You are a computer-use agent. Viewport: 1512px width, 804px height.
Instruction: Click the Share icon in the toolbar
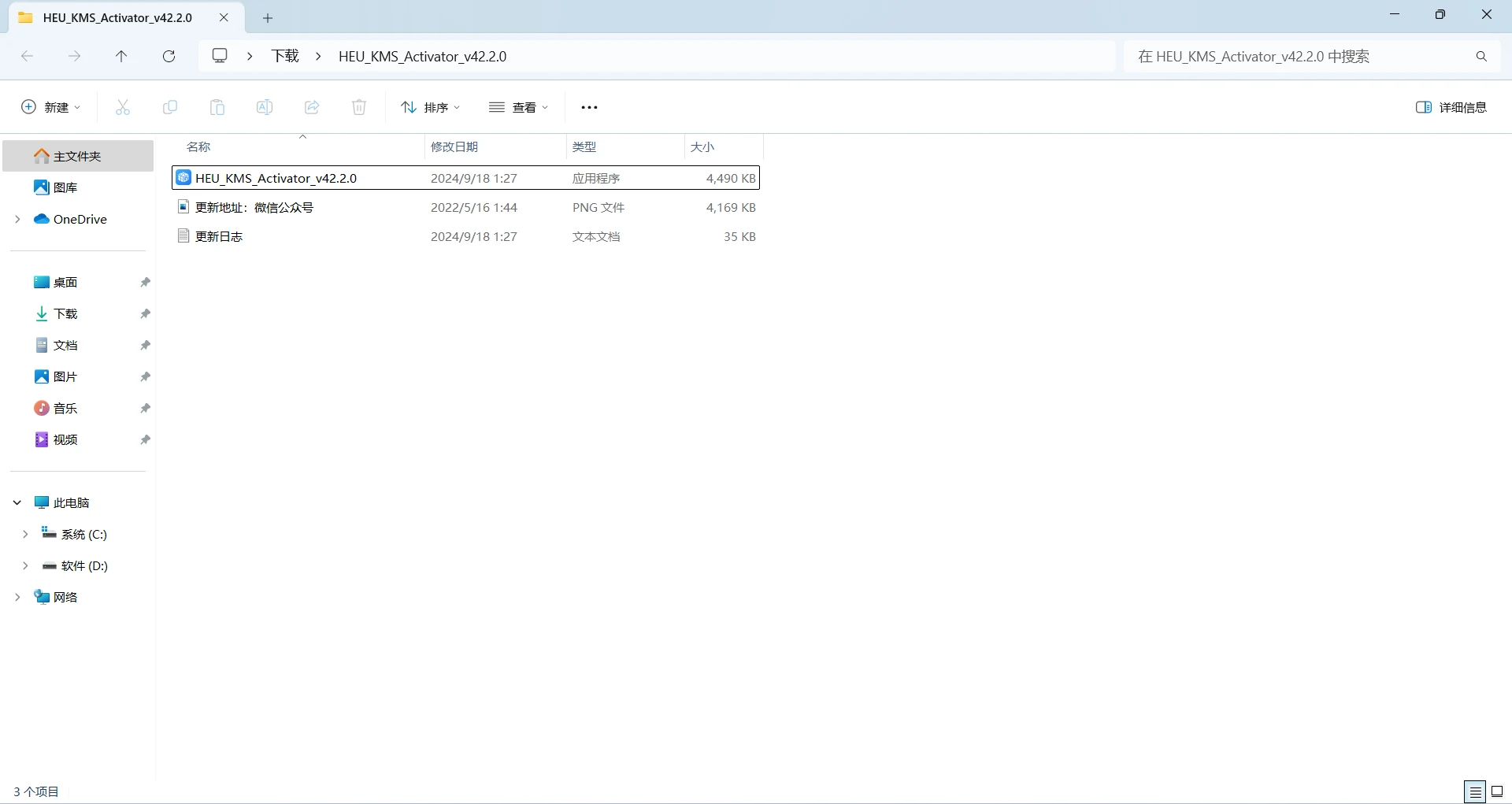312,107
